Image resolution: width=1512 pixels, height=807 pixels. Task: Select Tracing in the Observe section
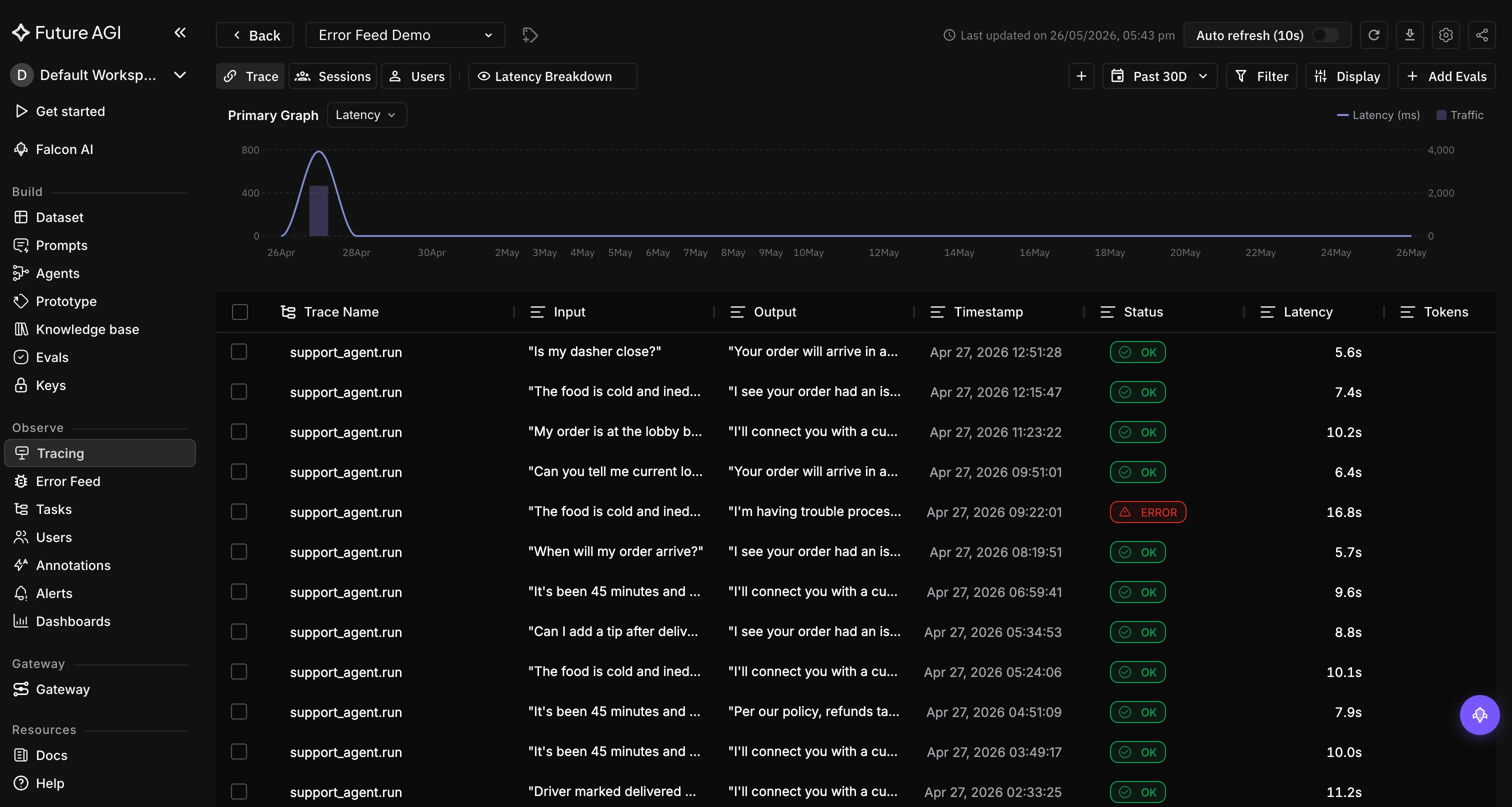pos(100,453)
